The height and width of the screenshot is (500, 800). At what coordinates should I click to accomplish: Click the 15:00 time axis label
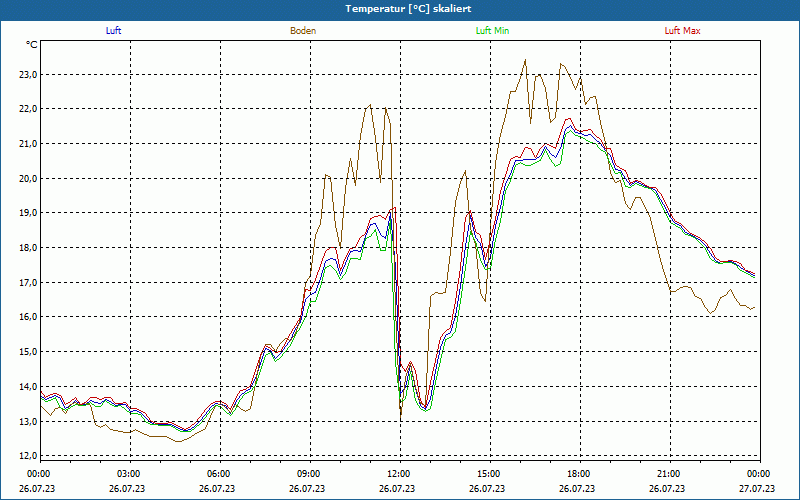click(x=488, y=474)
